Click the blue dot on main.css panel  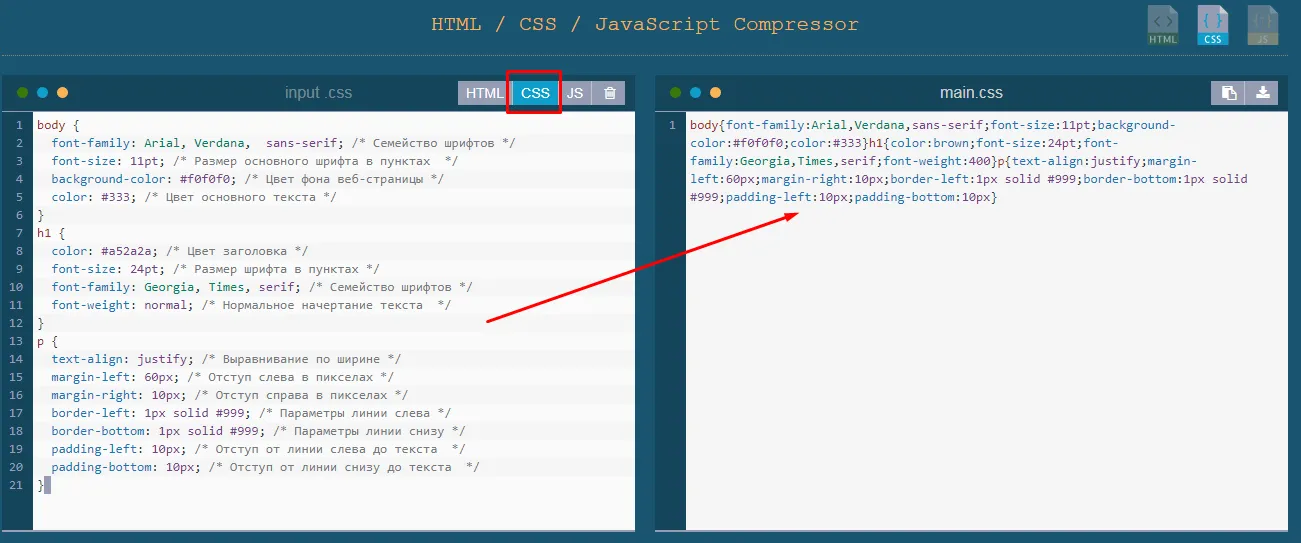tap(695, 93)
